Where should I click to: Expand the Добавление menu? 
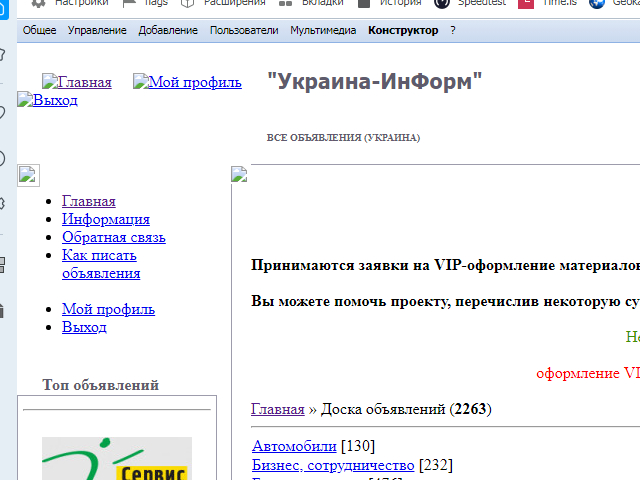(x=168, y=31)
